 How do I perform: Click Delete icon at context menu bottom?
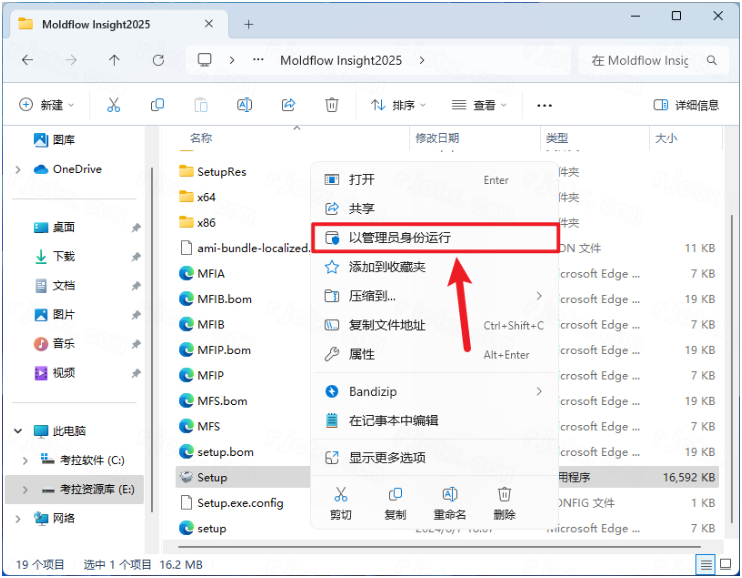[x=505, y=502]
